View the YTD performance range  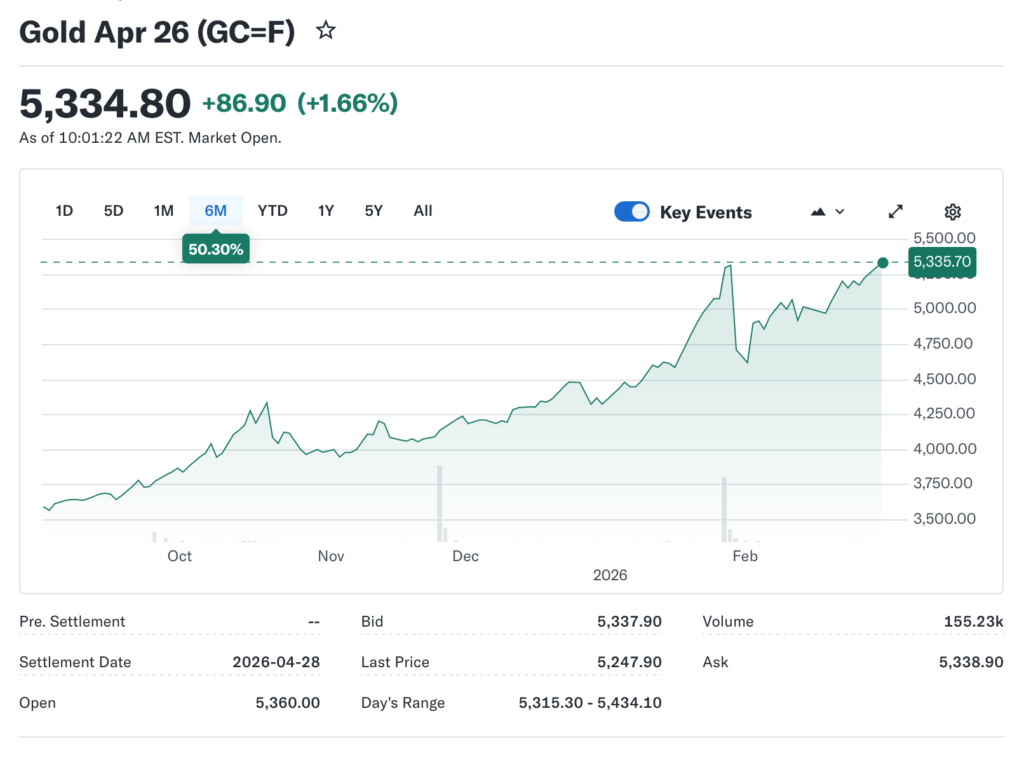(272, 211)
